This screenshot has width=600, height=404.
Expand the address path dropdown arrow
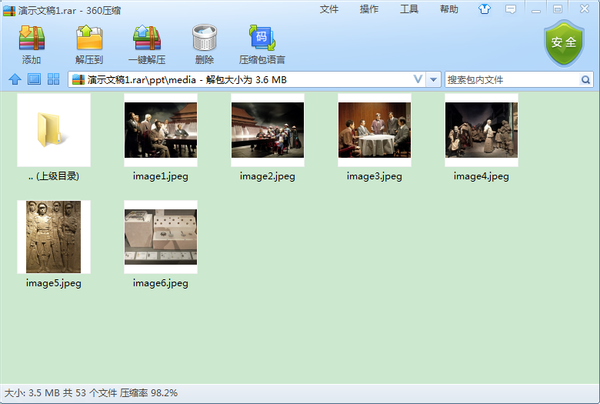[433, 80]
